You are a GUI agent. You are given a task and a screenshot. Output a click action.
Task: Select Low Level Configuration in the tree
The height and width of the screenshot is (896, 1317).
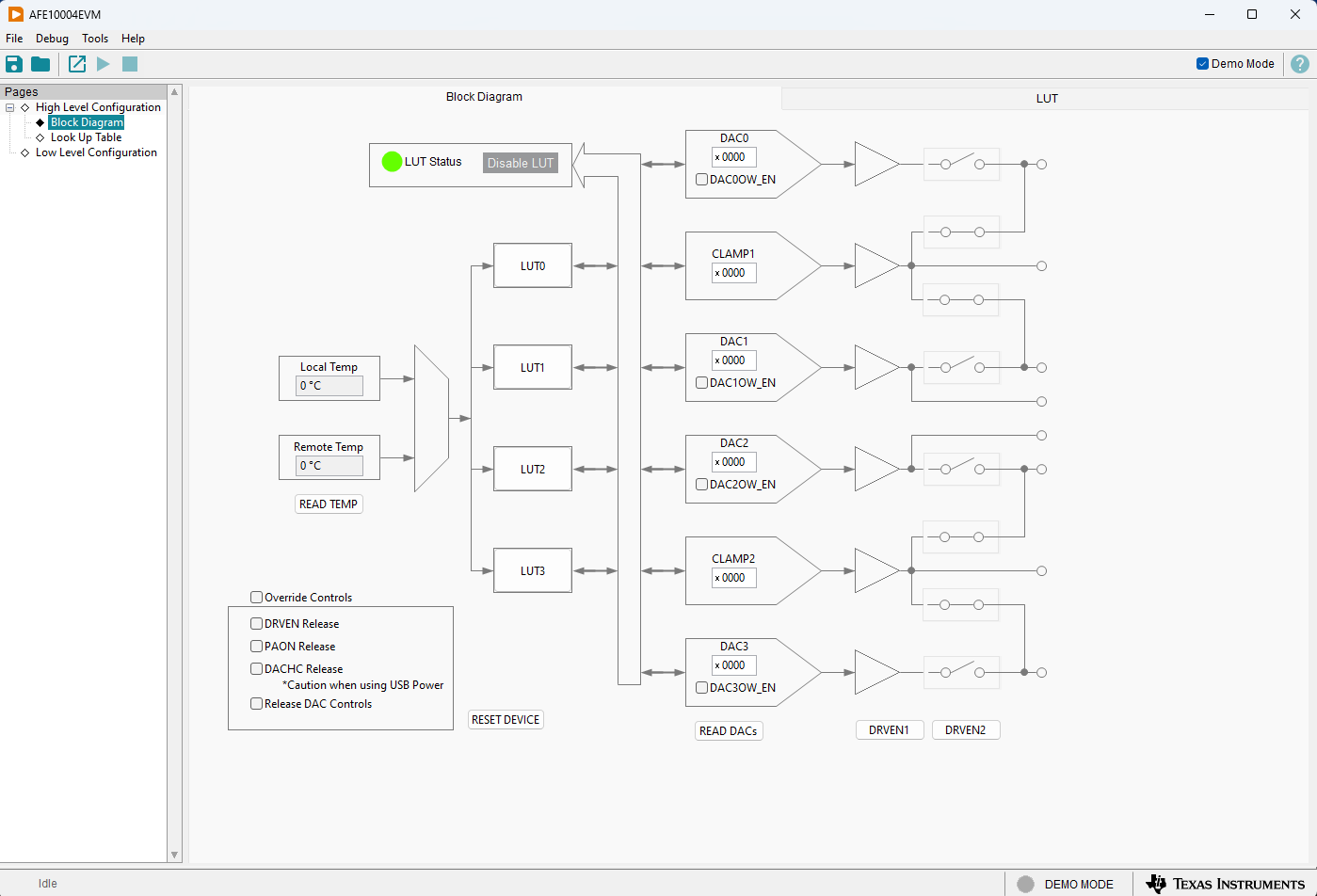(96, 152)
